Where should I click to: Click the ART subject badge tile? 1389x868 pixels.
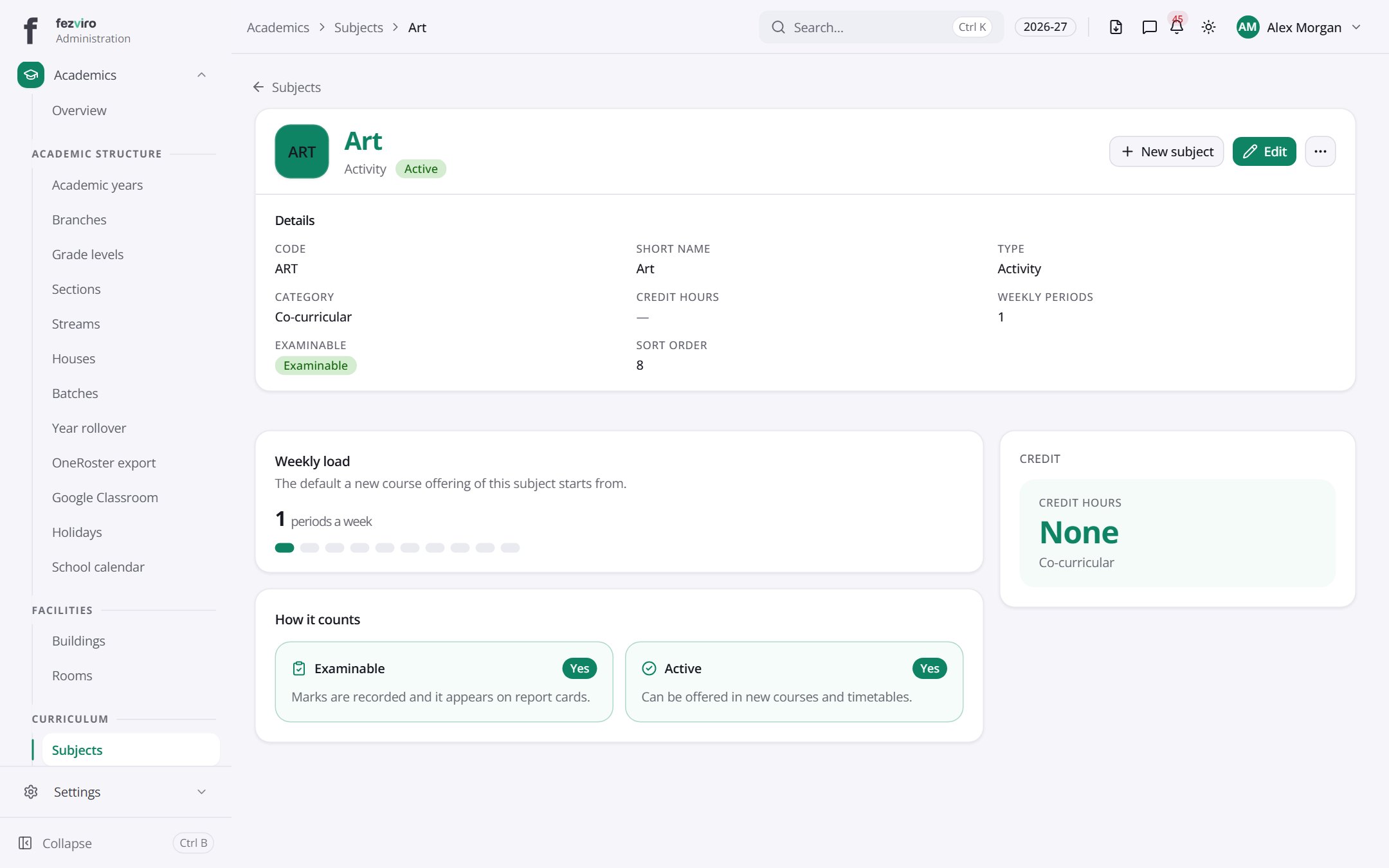coord(302,152)
